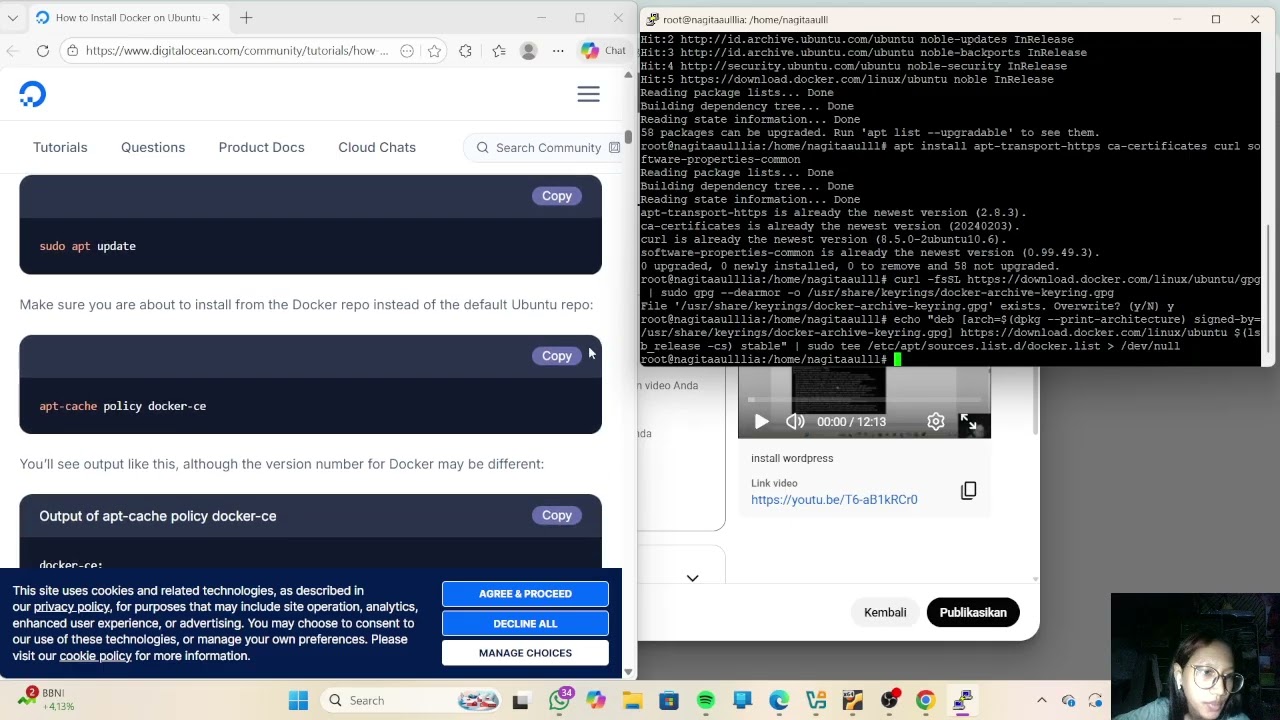Copy the 'apt-cache policy docker-ce' command
Viewport: 1280px width, 720px height.
pyautogui.click(x=557, y=356)
